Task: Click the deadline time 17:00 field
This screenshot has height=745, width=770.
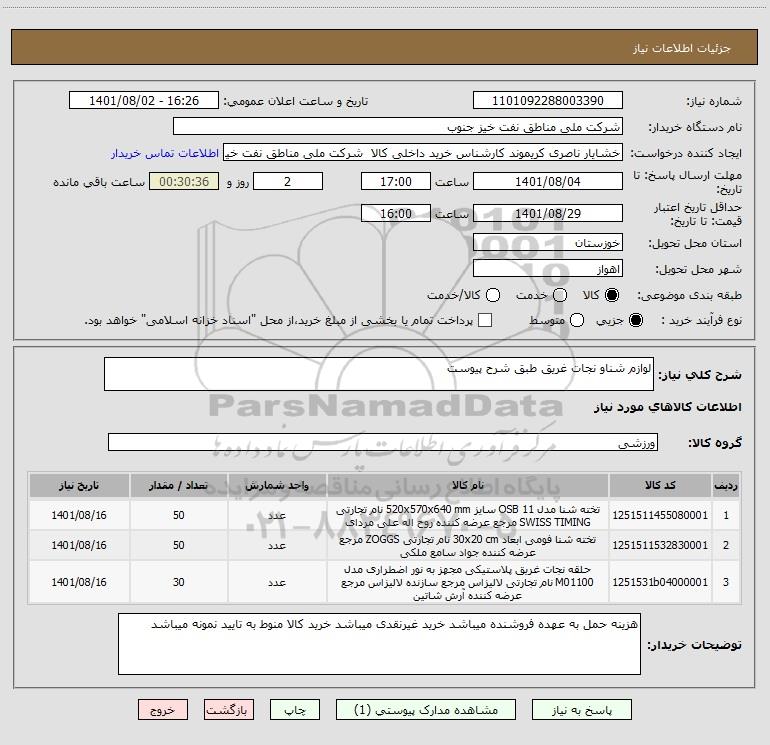Action: coord(396,181)
